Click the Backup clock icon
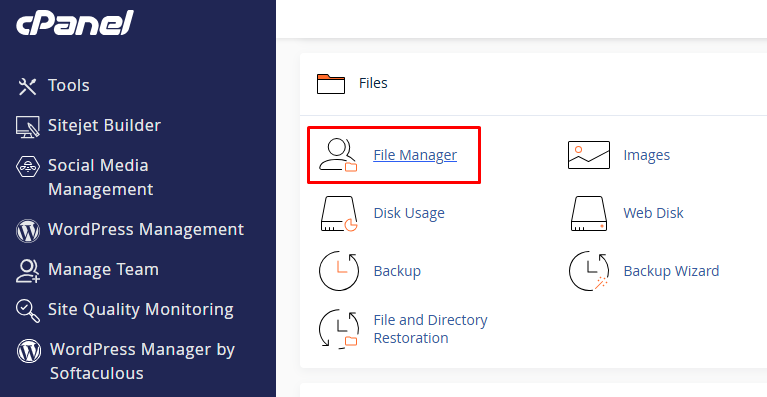767x397 pixels. point(339,271)
